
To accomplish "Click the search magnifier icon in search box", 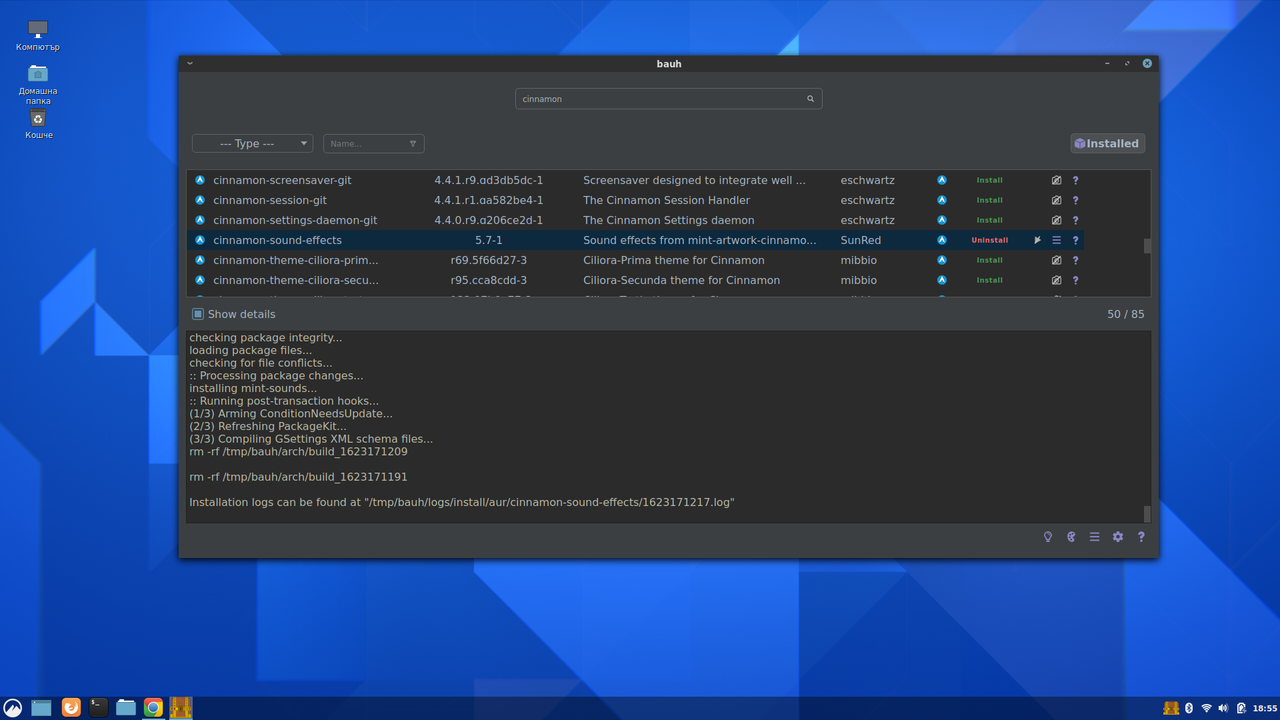I will point(810,99).
